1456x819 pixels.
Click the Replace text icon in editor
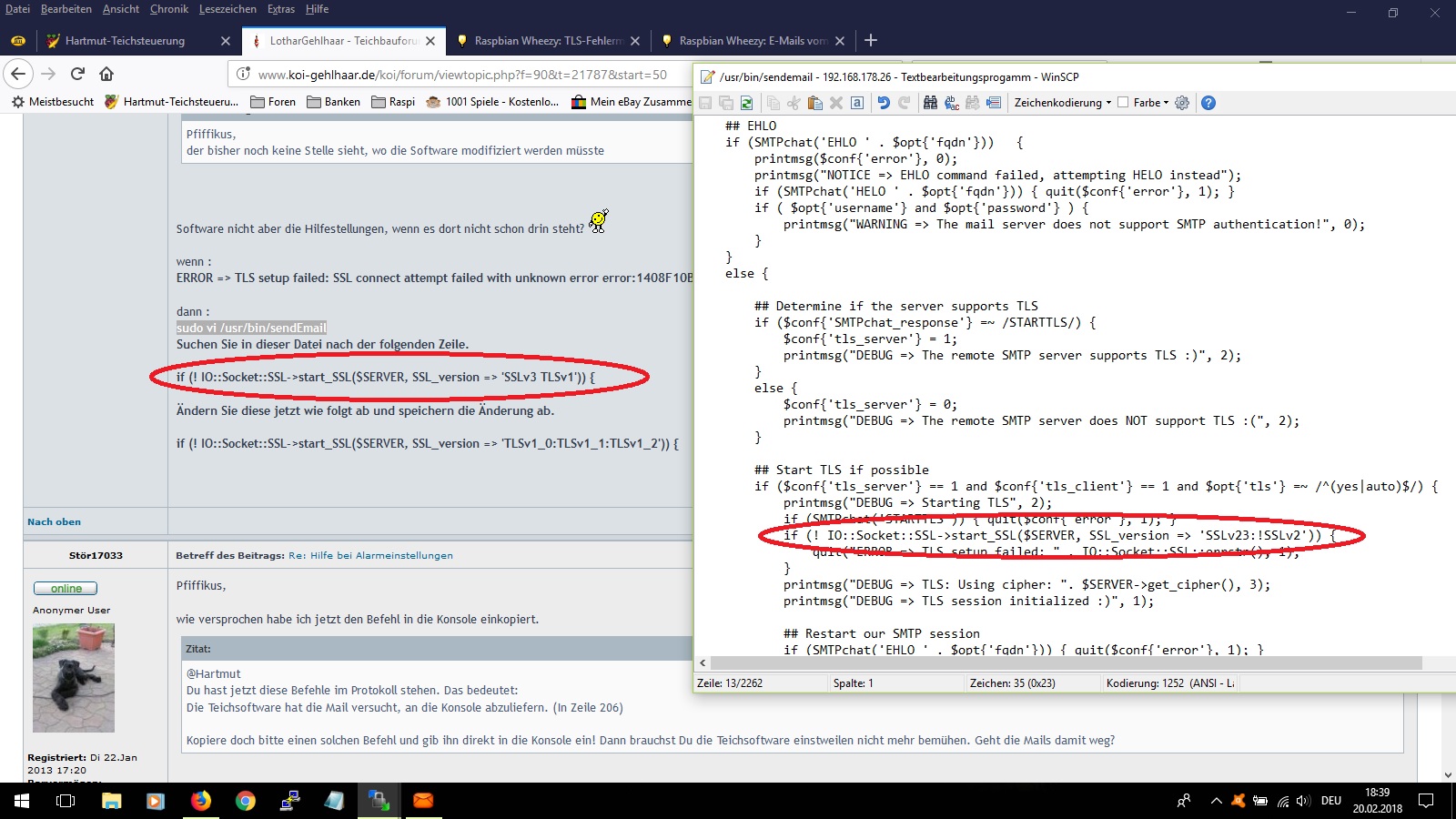coord(952,103)
